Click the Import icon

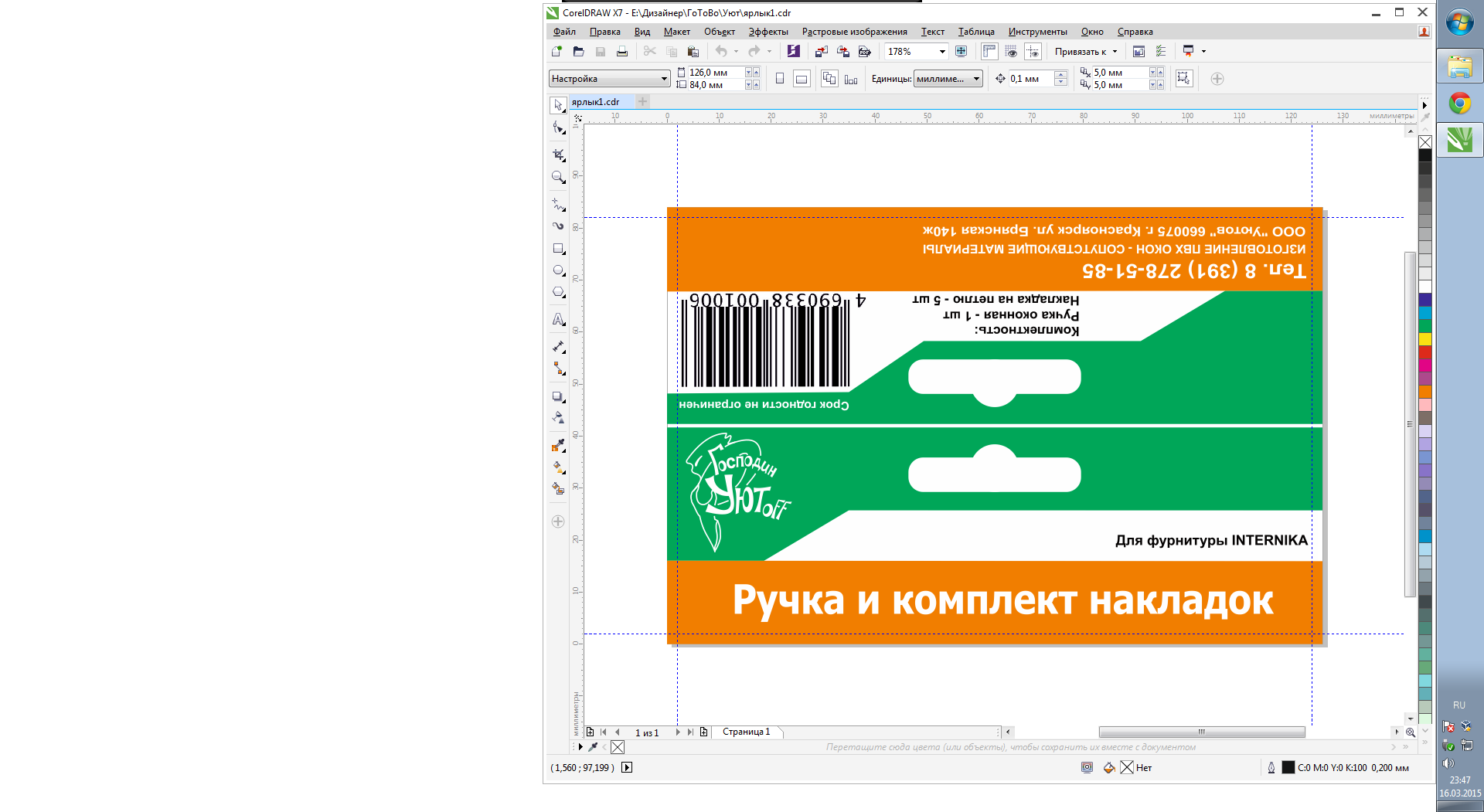(822, 51)
